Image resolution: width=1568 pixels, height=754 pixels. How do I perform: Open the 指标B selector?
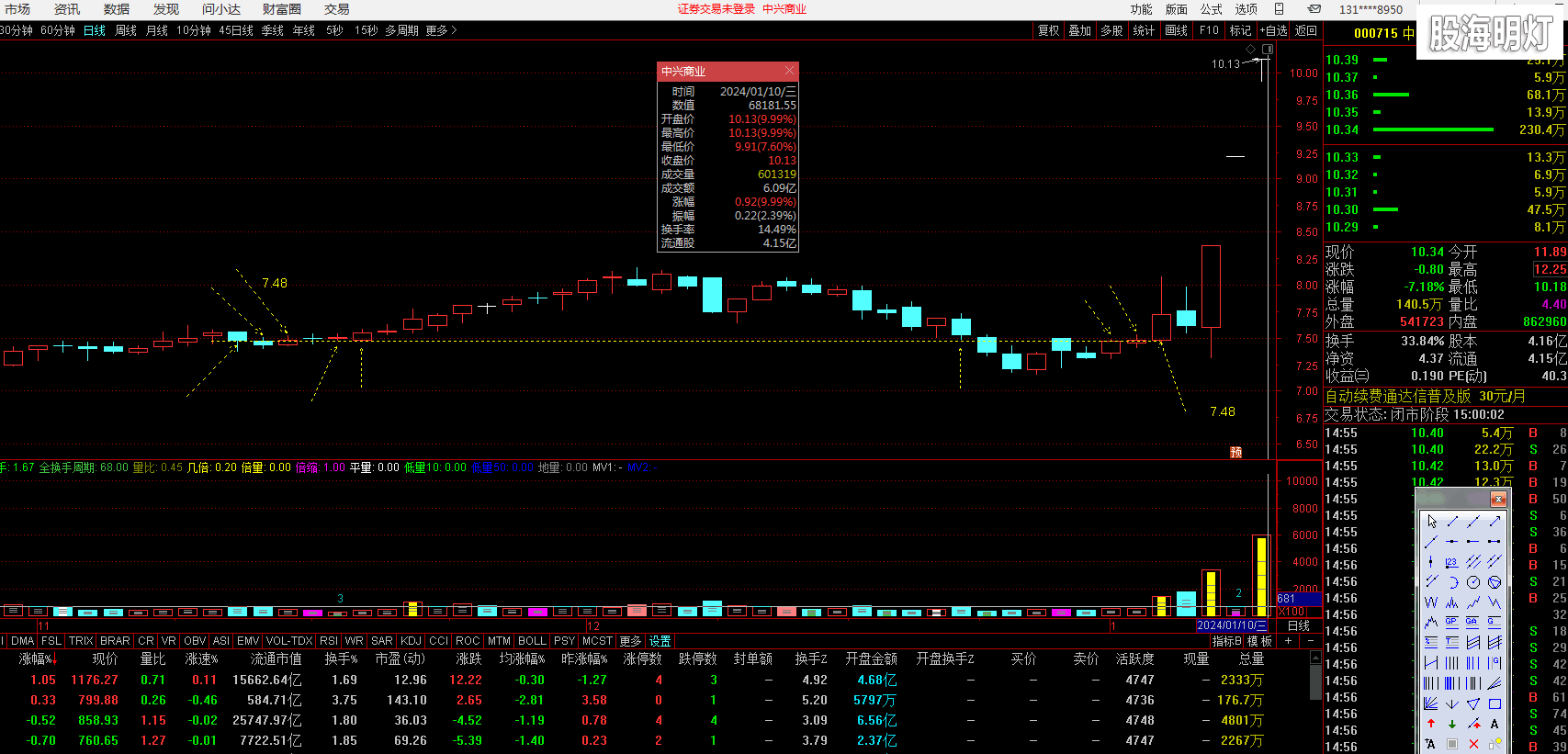coord(1227,640)
